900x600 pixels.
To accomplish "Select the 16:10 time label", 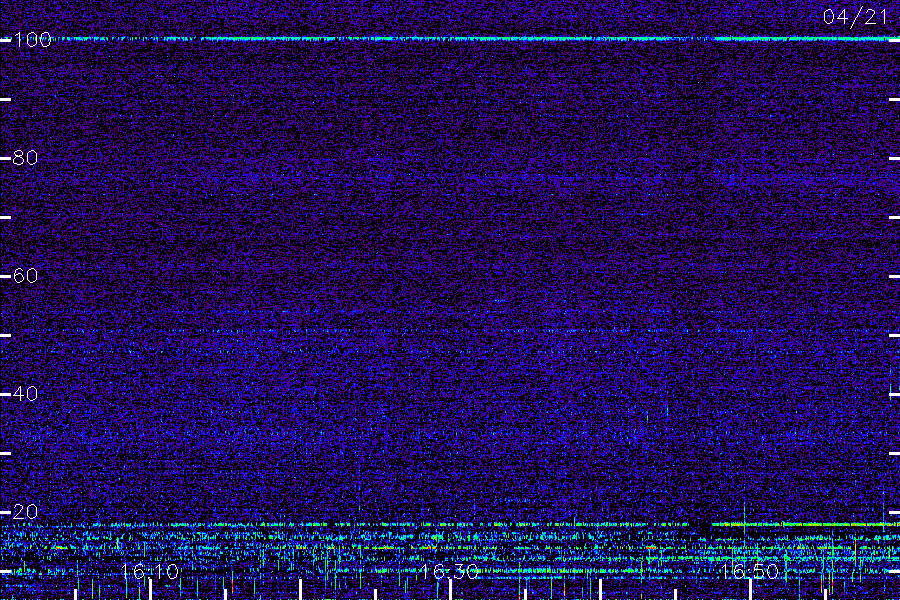I will pyautogui.click(x=150, y=572).
